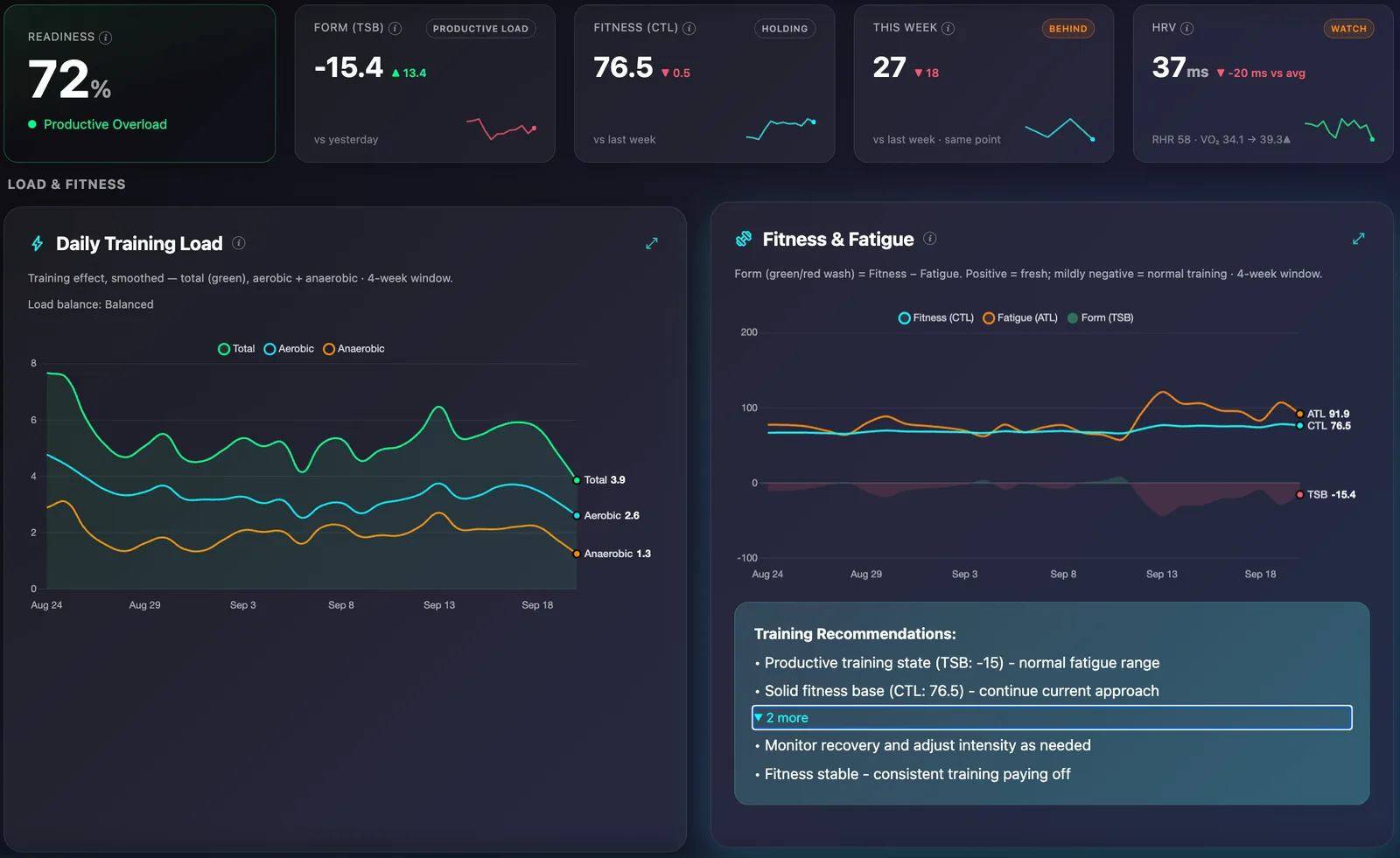Click the Daily Training Load info icon

click(x=239, y=243)
